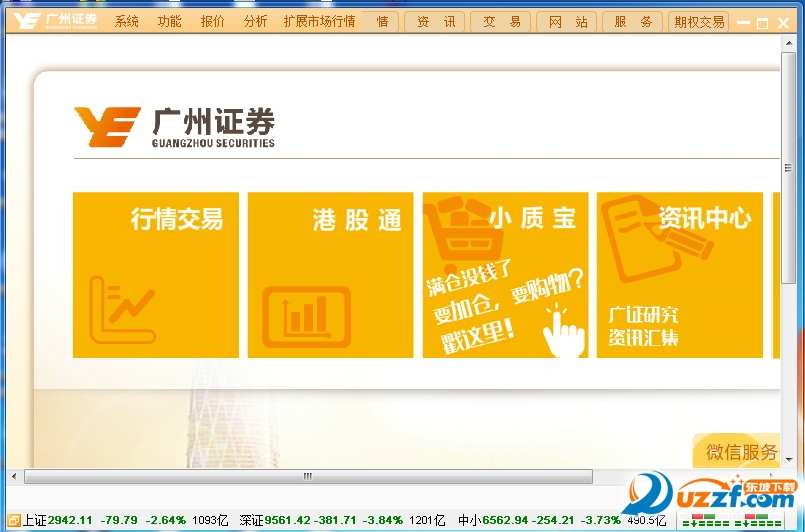Open the 报价 menu
The width and height of the screenshot is (805, 532).
click(x=213, y=22)
